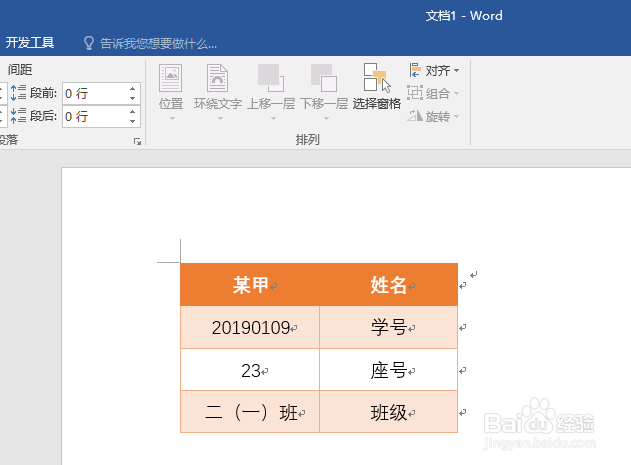
Task: Open the Wrap Text (环绕文字) icon
Action: [x=217, y=78]
